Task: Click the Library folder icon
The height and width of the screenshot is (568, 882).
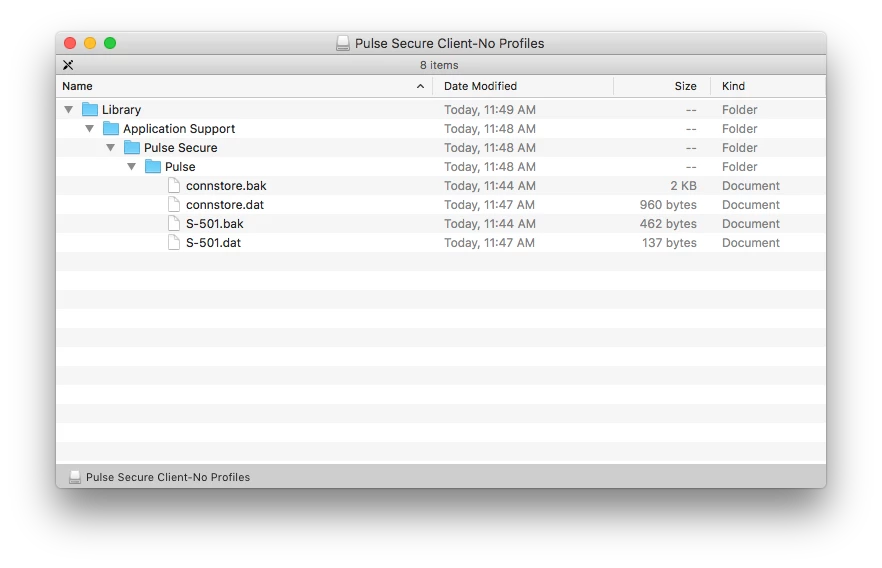Action: (x=90, y=109)
